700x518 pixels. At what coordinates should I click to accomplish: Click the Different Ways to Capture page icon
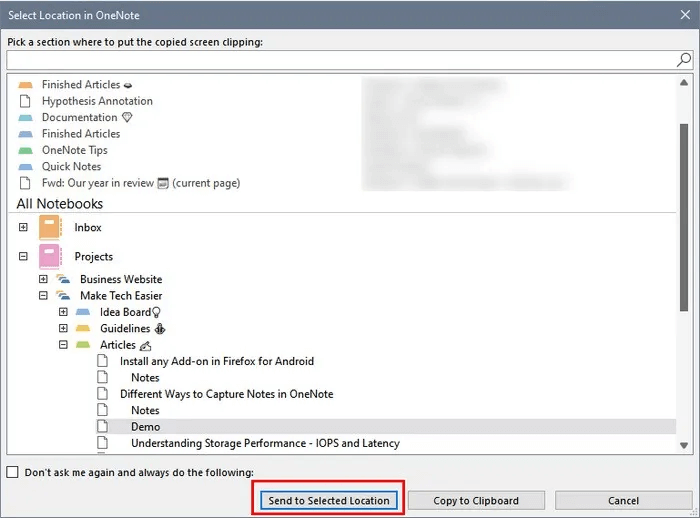pyautogui.click(x=103, y=393)
